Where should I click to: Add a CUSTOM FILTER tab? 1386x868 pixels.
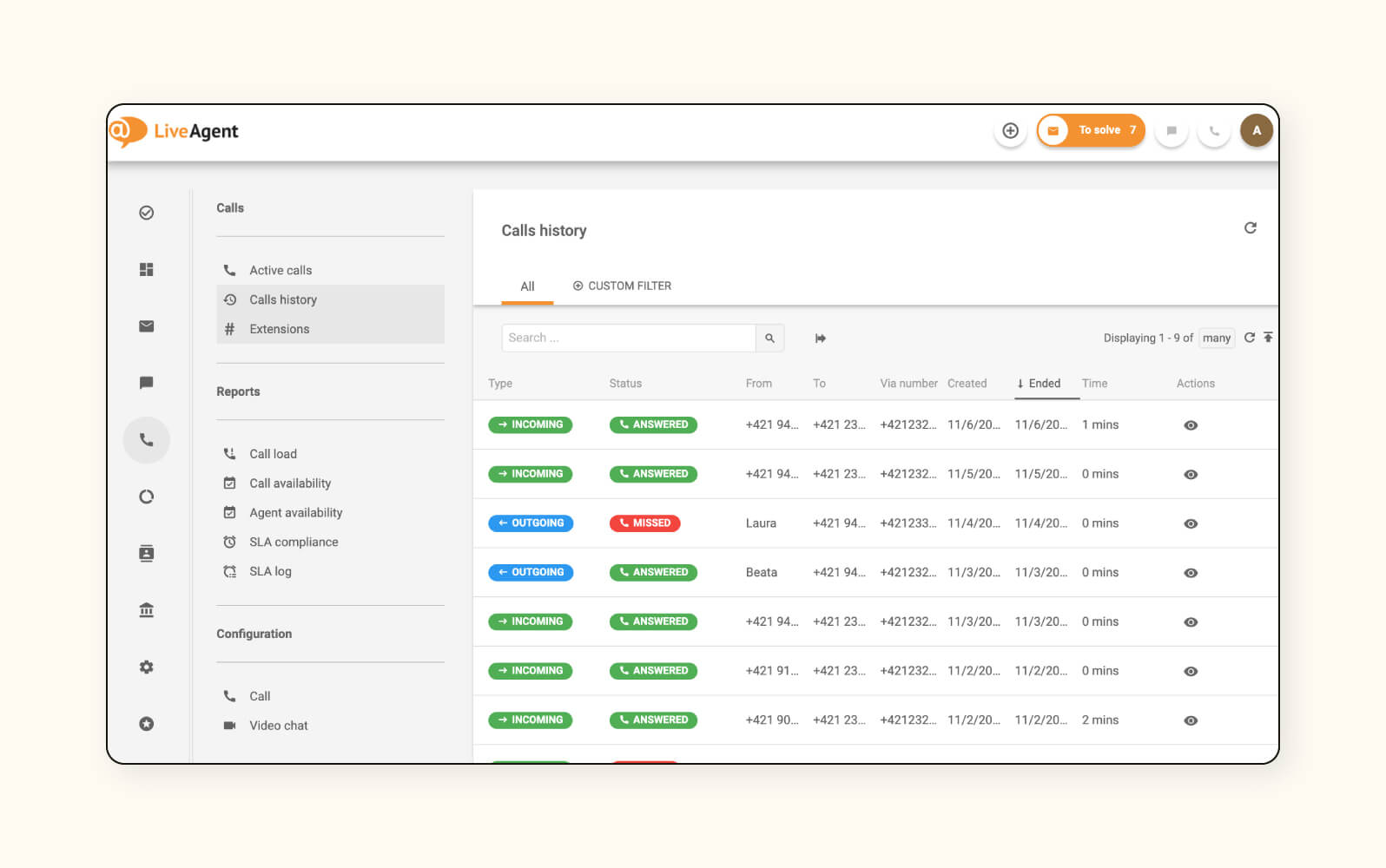point(622,286)
